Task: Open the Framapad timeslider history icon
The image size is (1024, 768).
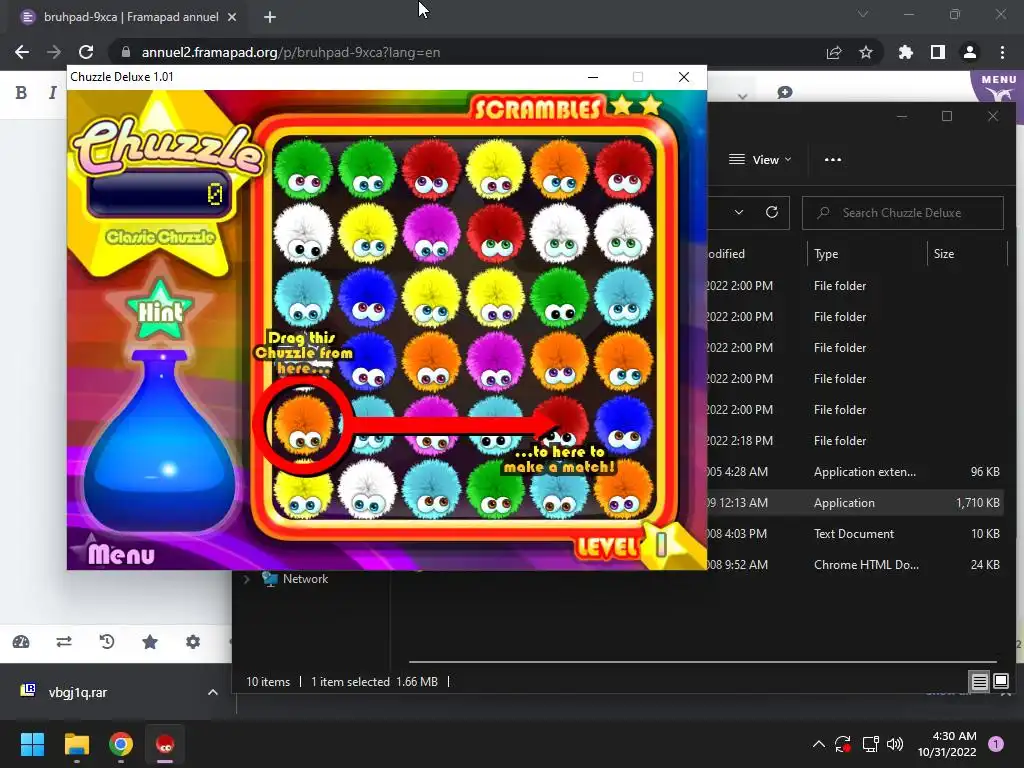Action: click(x=106, y=642)
